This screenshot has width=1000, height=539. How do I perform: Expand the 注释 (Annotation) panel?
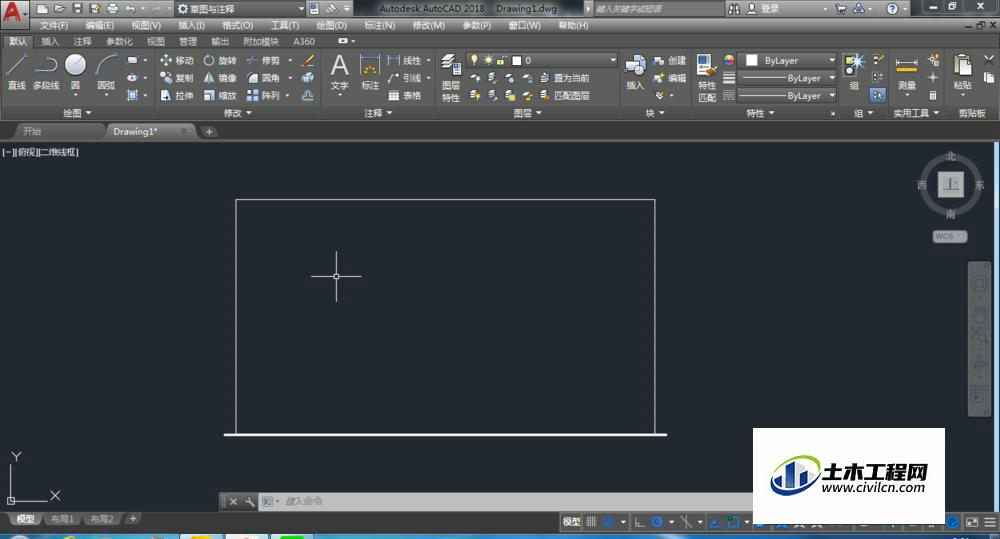(378, 113)
